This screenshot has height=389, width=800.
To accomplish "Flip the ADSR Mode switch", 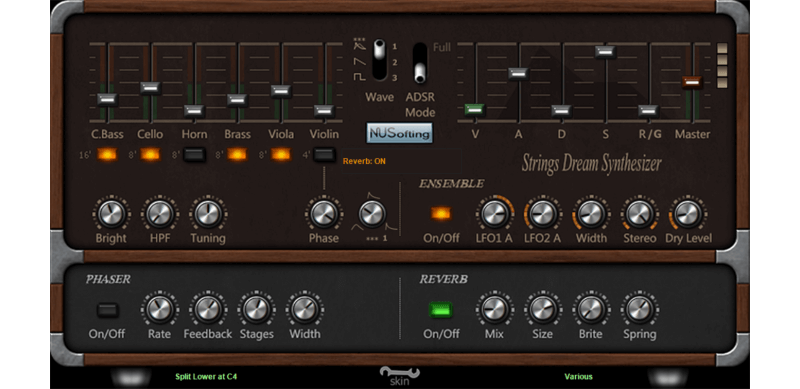I will (420, 63).
